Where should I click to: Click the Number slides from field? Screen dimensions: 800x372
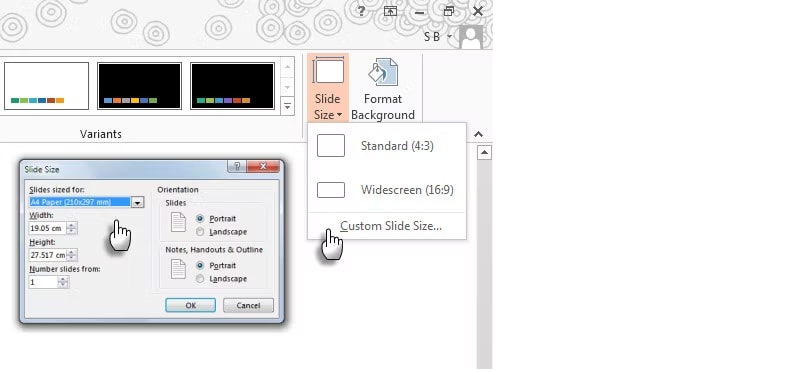(x=43, y=282)
